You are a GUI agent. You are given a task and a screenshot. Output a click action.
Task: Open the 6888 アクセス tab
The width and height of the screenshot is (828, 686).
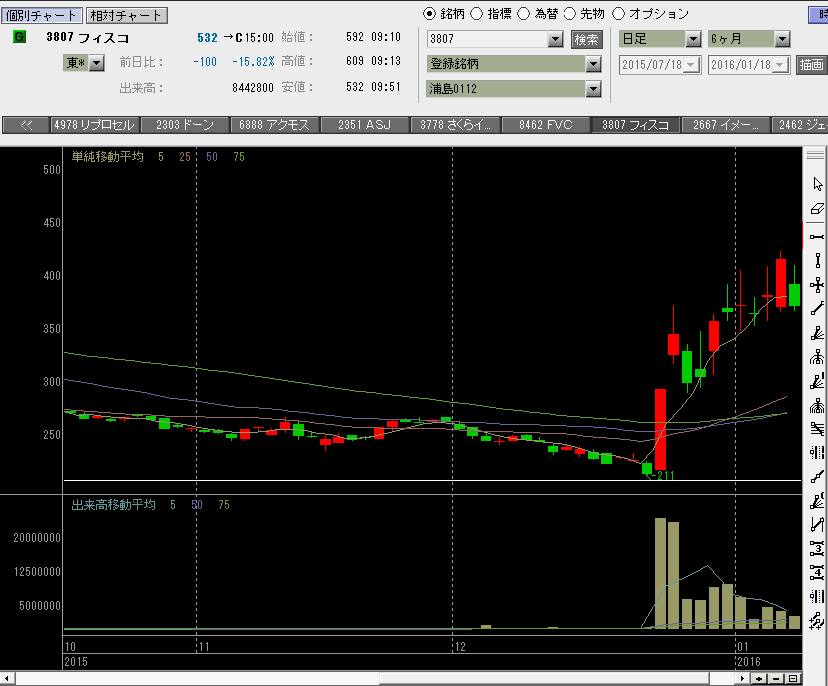(275, 125)
